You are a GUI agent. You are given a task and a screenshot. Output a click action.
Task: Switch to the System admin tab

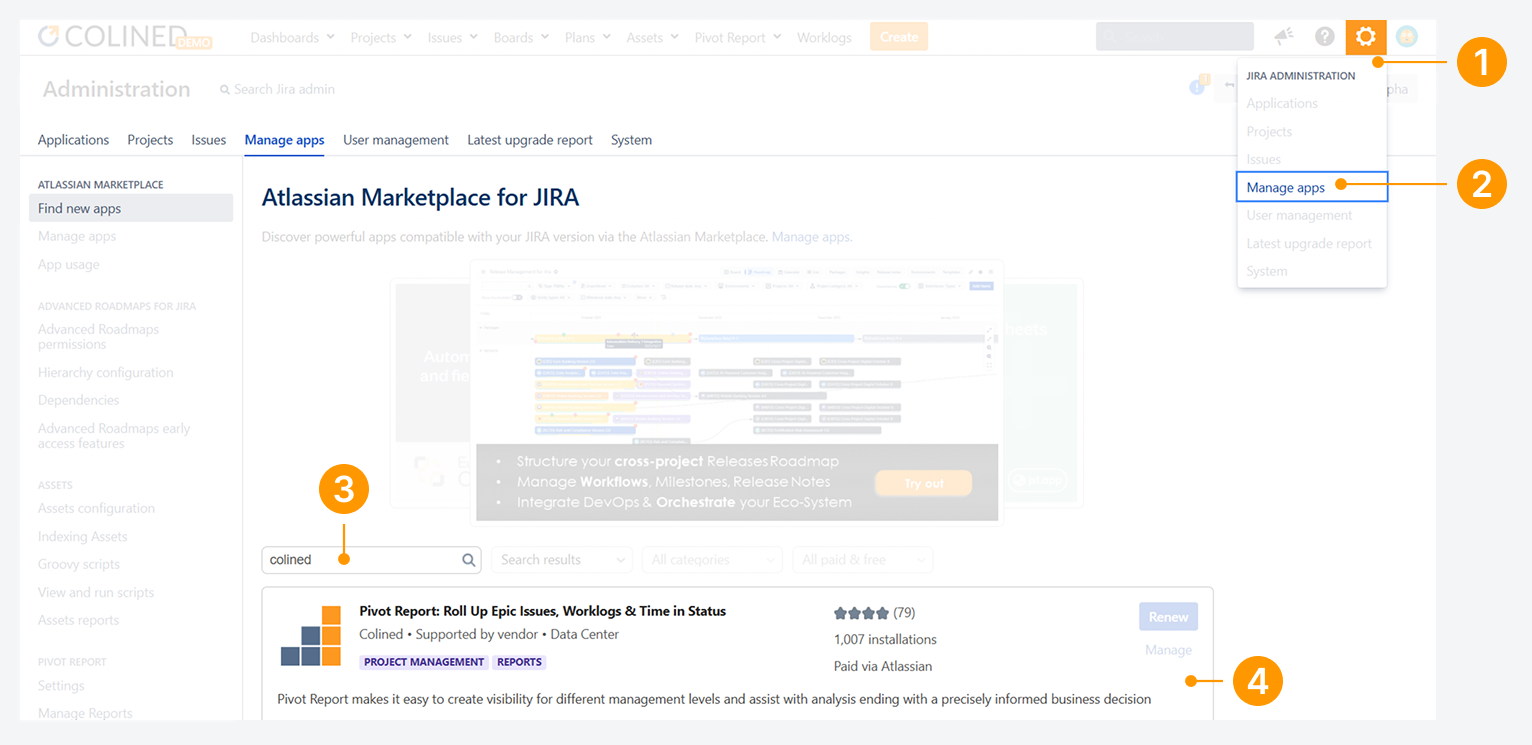tap(631, 140)
